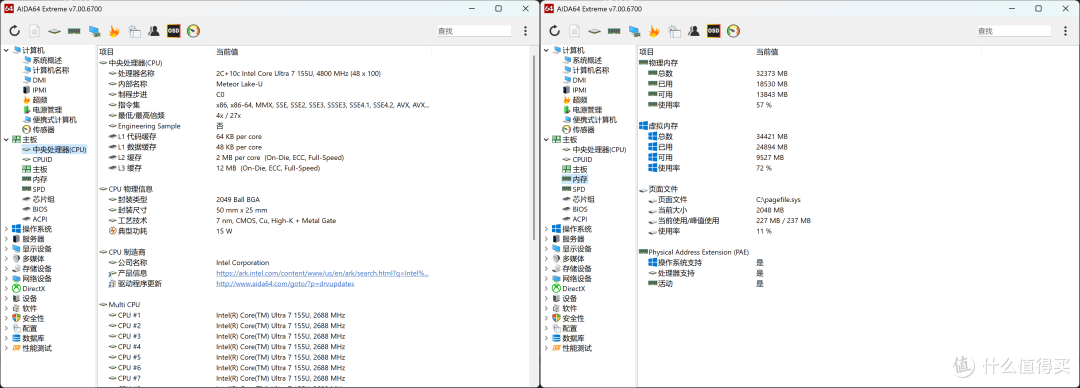This screenshot has width=1080, height=388.
Task: Select 中央处理器(CPU) in right window tree
Action: click(599, 150)
